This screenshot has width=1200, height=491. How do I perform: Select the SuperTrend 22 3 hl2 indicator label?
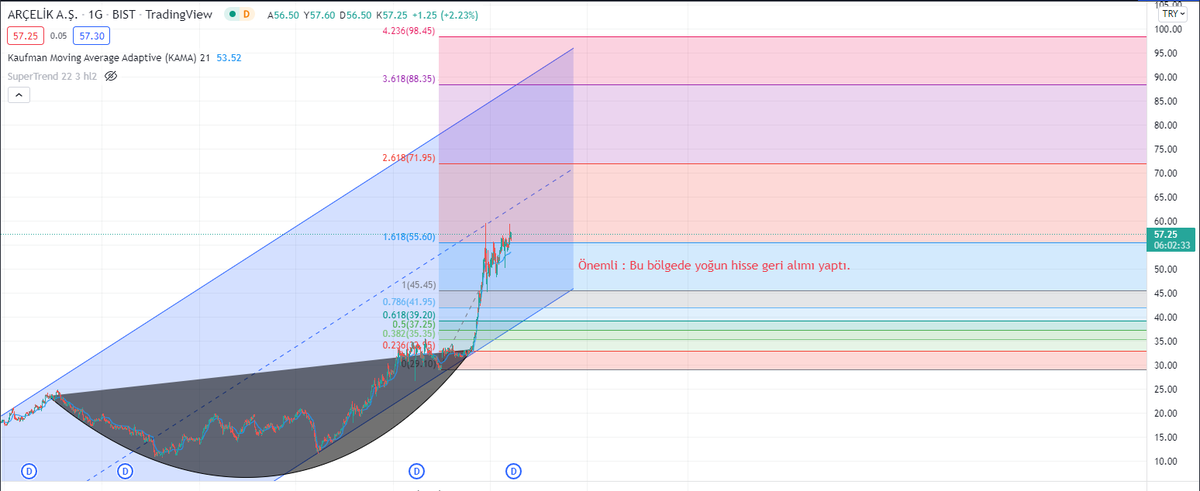(52, 76)
